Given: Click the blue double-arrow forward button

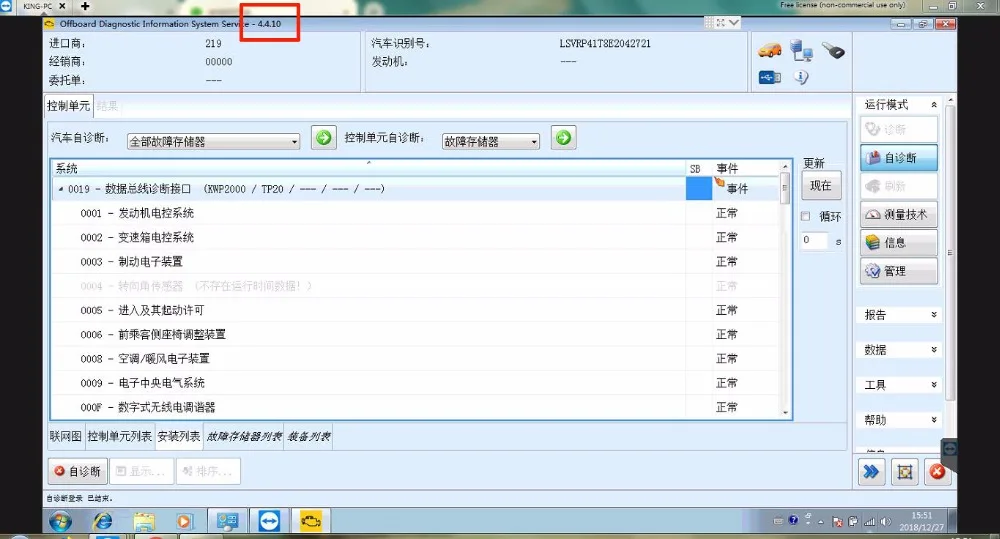Looking at the screenshot, I should coord(871,472).
